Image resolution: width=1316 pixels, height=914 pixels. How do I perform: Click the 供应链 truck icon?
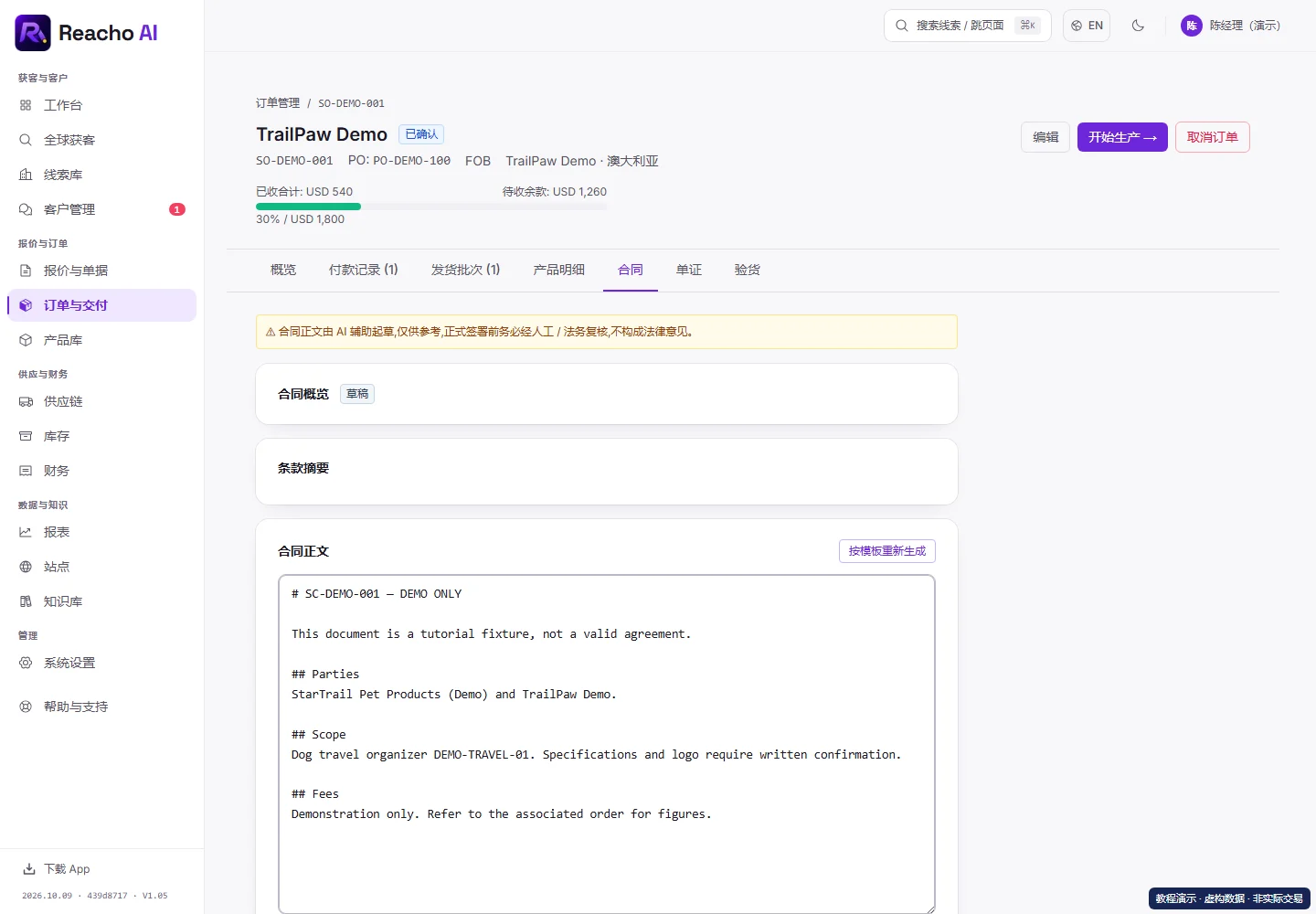click(x=26, y=401)
